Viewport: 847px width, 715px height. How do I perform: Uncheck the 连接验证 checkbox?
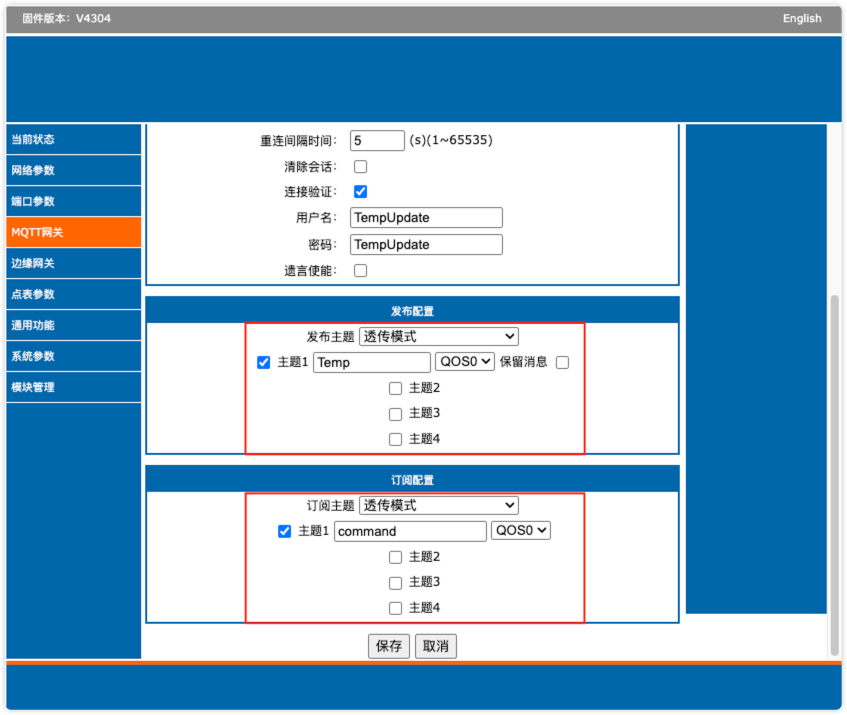360,192
